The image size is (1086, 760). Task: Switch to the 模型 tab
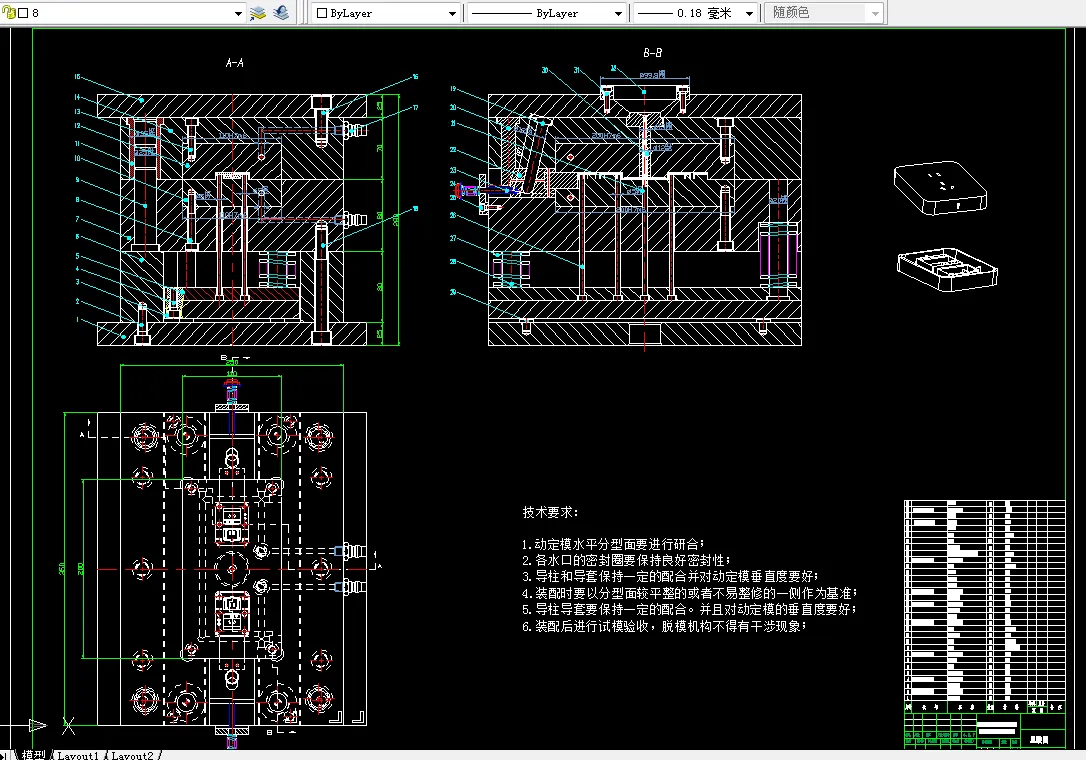33,754
